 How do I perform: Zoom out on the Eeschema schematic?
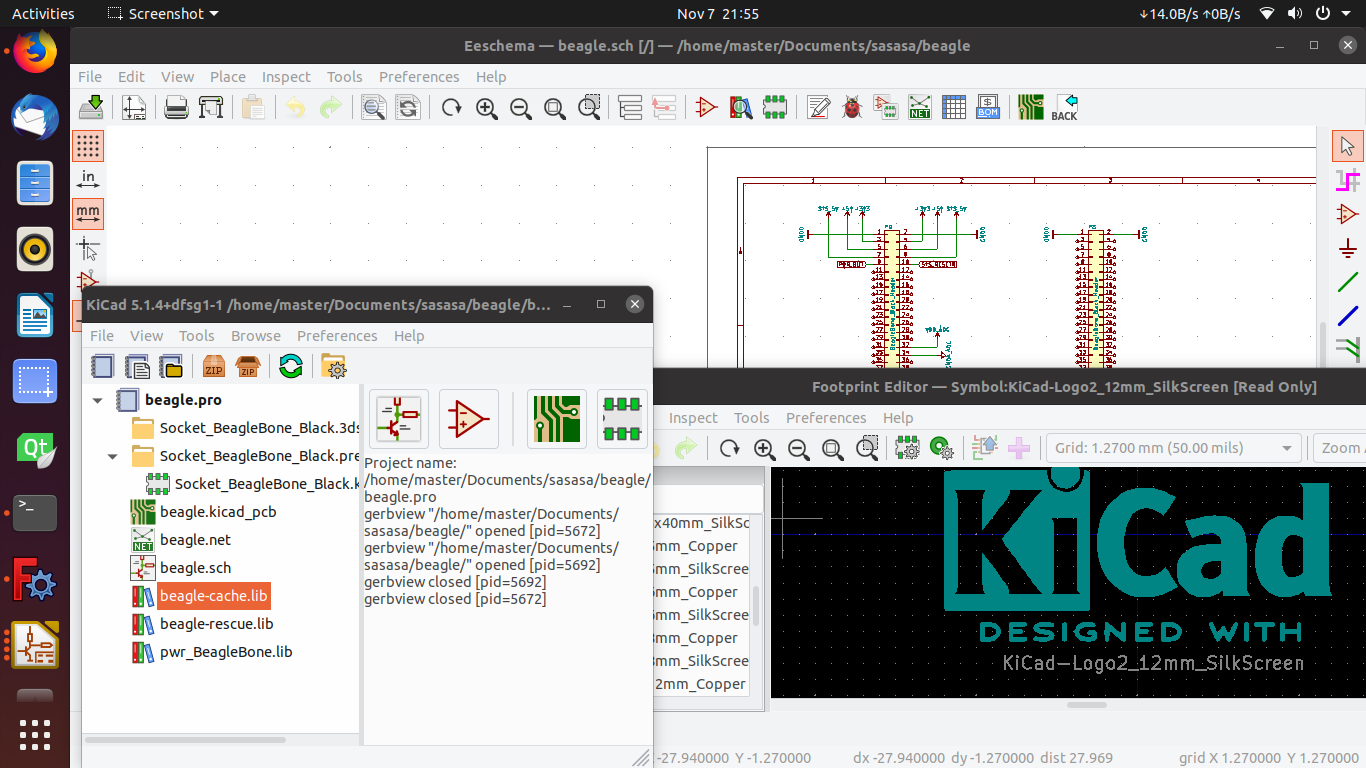click(x=520, y=107)
